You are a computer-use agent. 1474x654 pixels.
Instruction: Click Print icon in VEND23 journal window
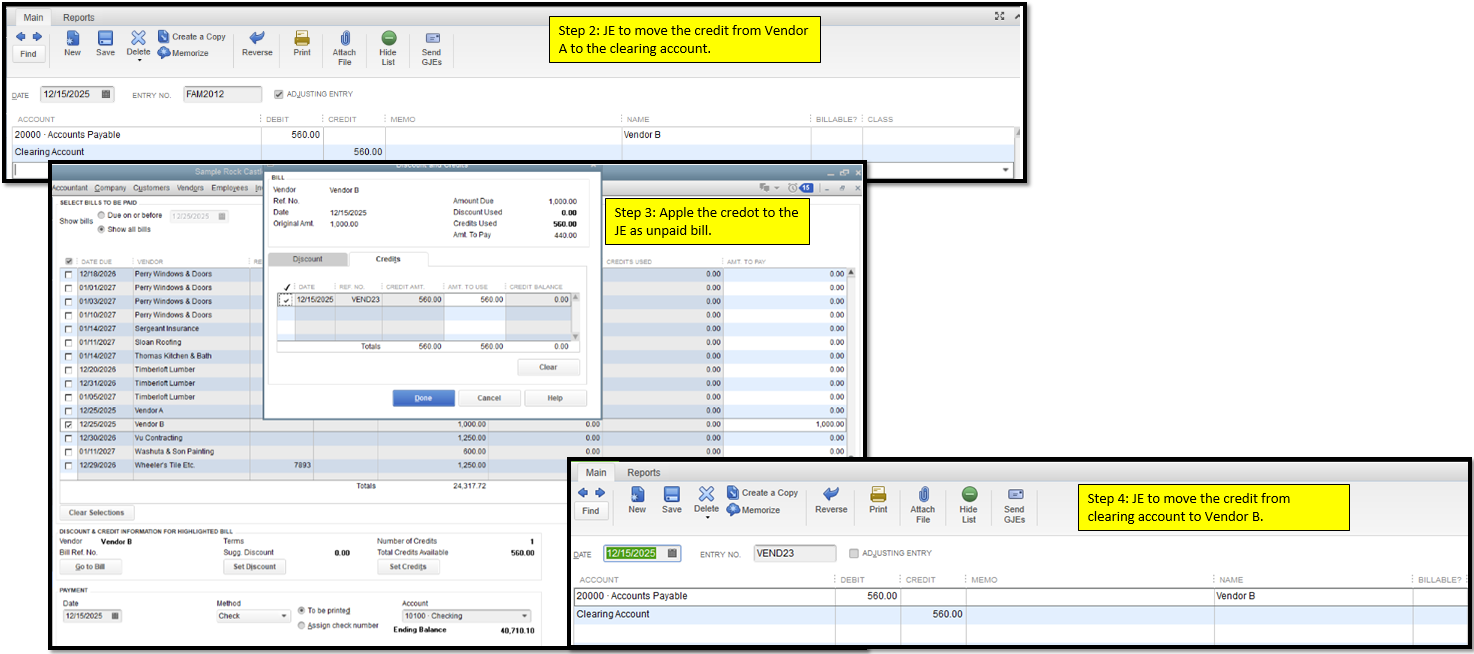point(878,494)
